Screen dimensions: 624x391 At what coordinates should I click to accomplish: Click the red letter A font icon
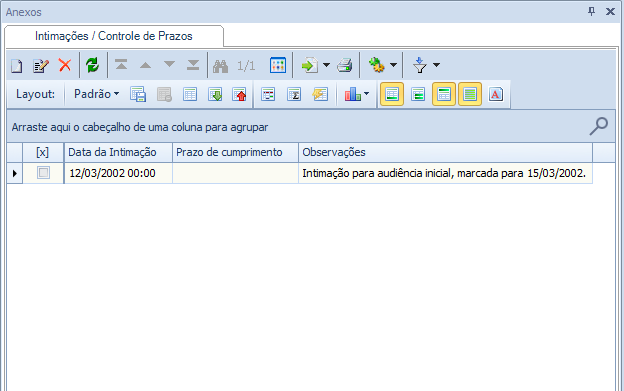click(x=496, y=94)
